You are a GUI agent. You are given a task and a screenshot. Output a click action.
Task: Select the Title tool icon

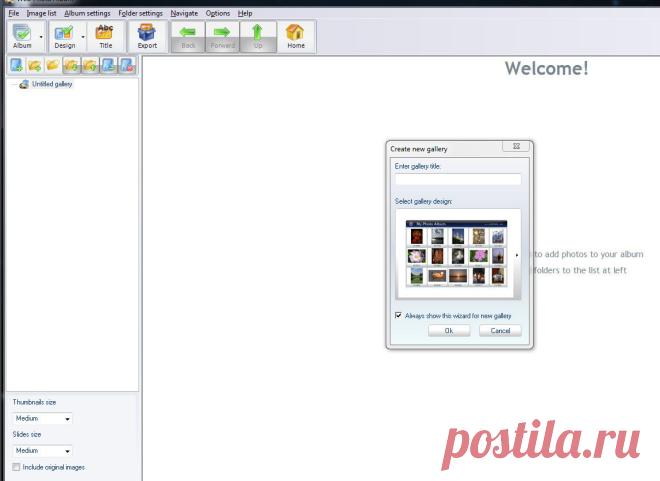[x=105, y=36]
